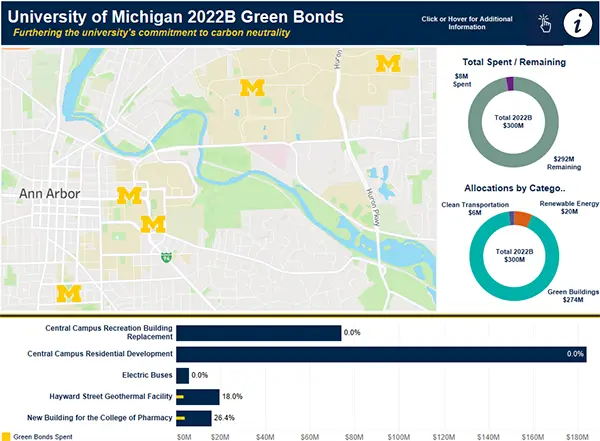This screenshot has width=600, height=441.
Task: Select the Electric Buses bar
Action: coord(182,375)
